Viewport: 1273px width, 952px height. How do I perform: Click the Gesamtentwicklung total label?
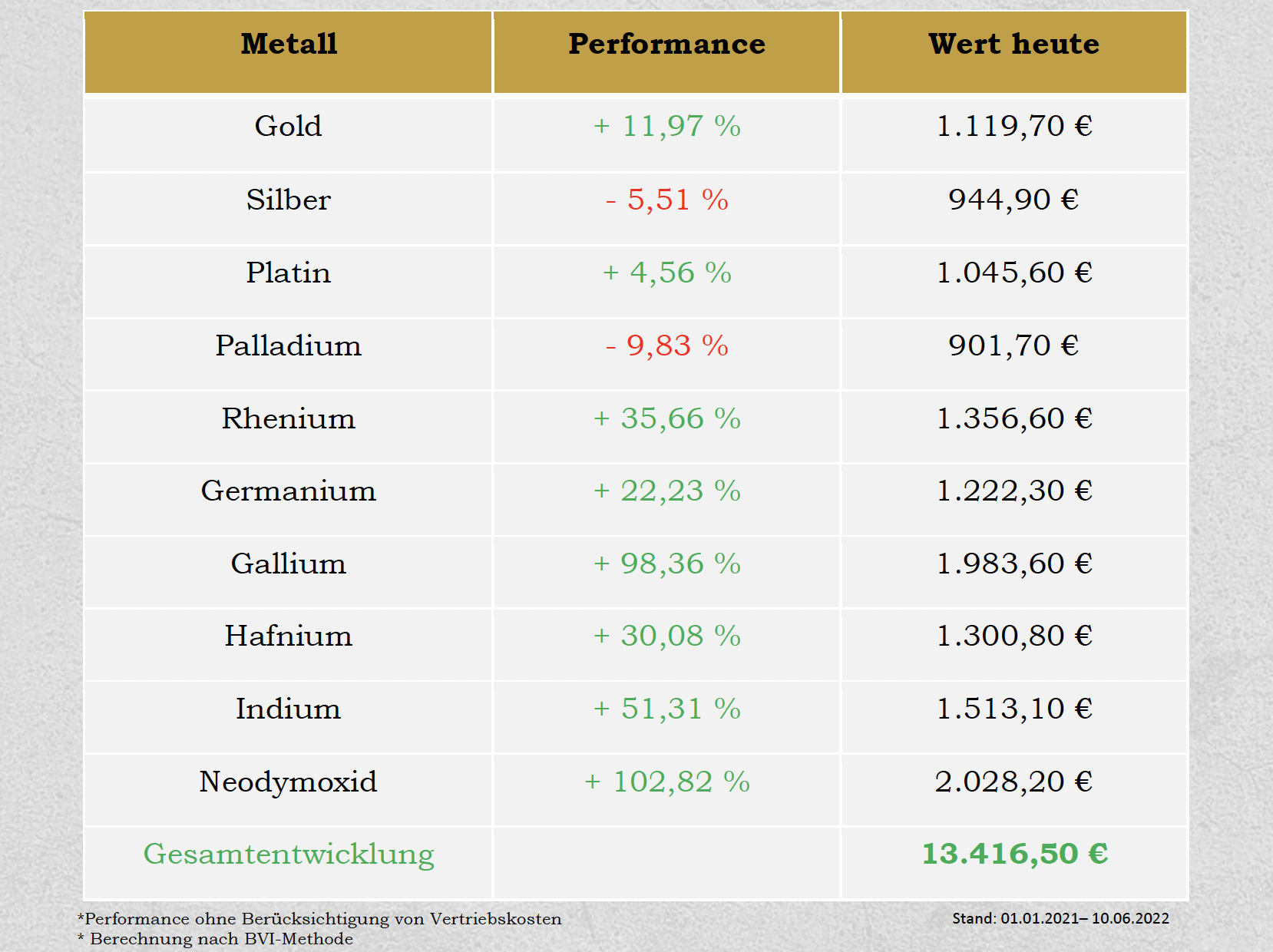[x=289, y=854]
